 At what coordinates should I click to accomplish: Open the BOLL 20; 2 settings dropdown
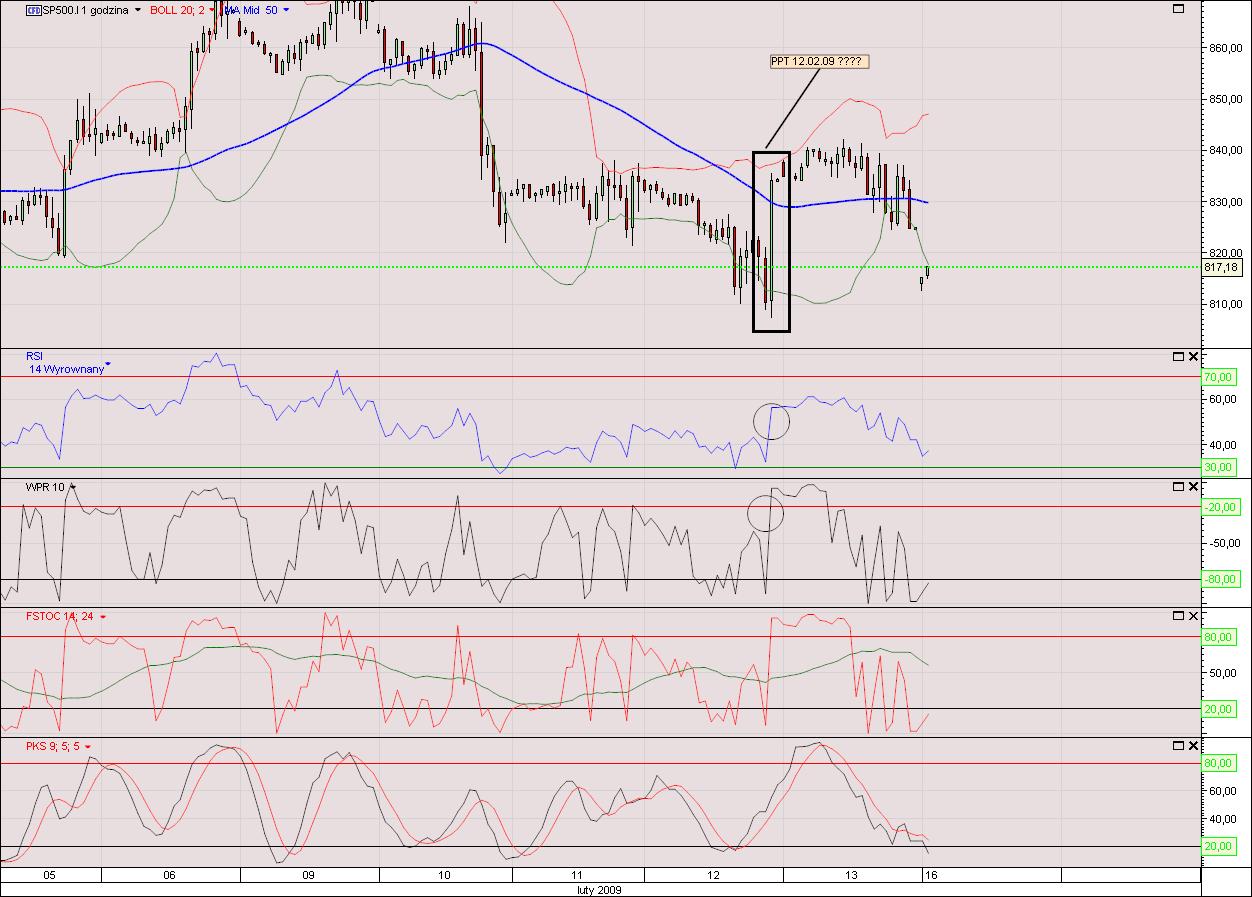pos(212,10)
